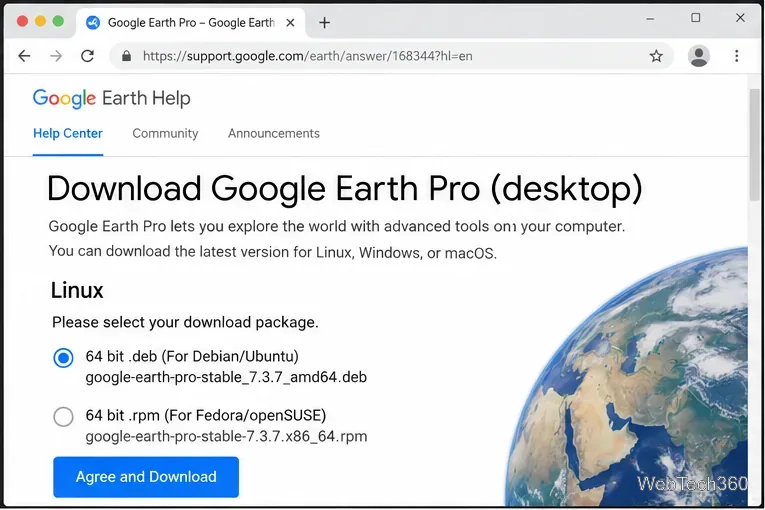
Task: Go back with the browser back arrow
Action: (24, 56)
